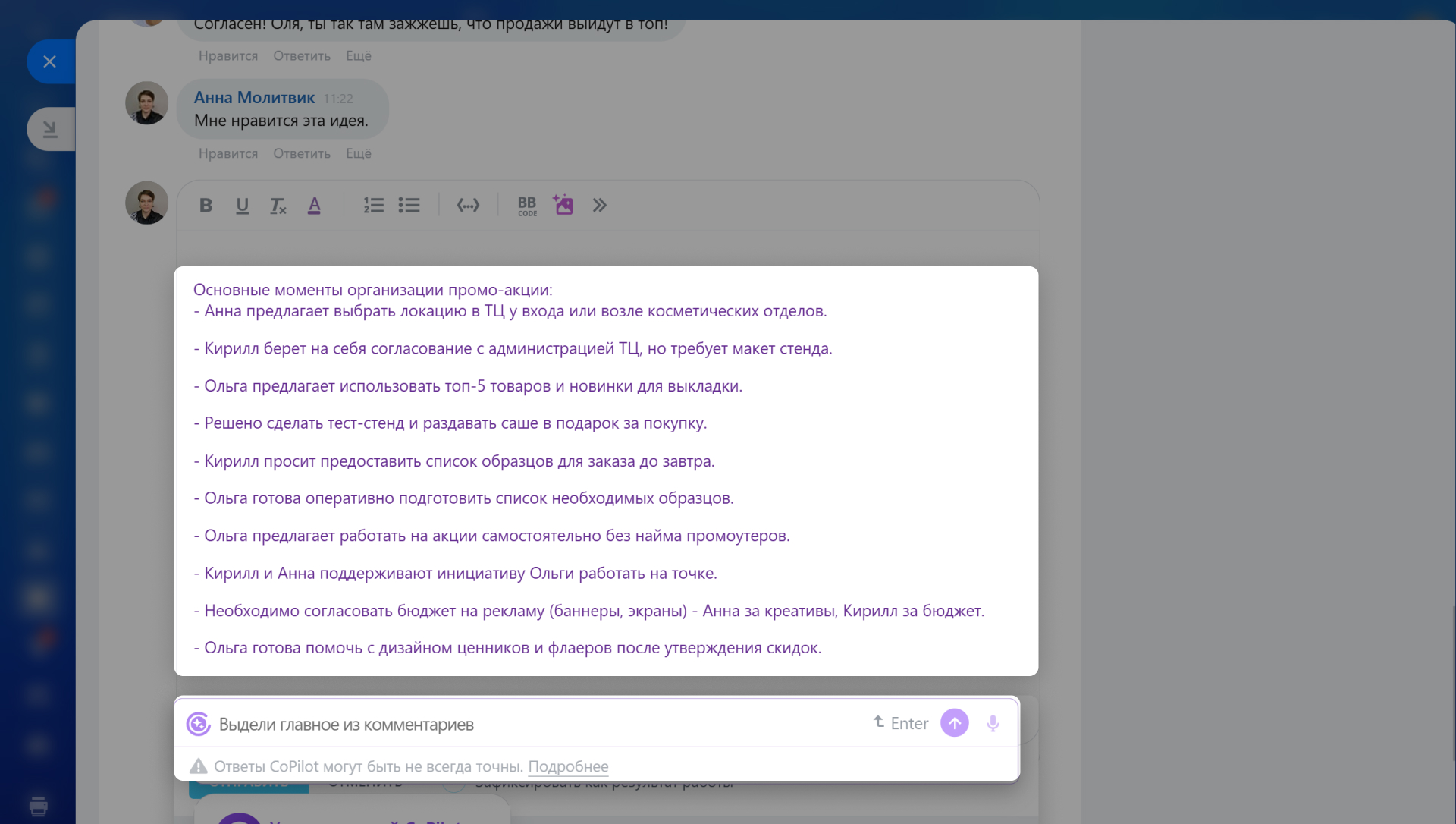Expand more toolbar options chevron
This screenshot has width=1456, height=824.
[x=600, y=205]
